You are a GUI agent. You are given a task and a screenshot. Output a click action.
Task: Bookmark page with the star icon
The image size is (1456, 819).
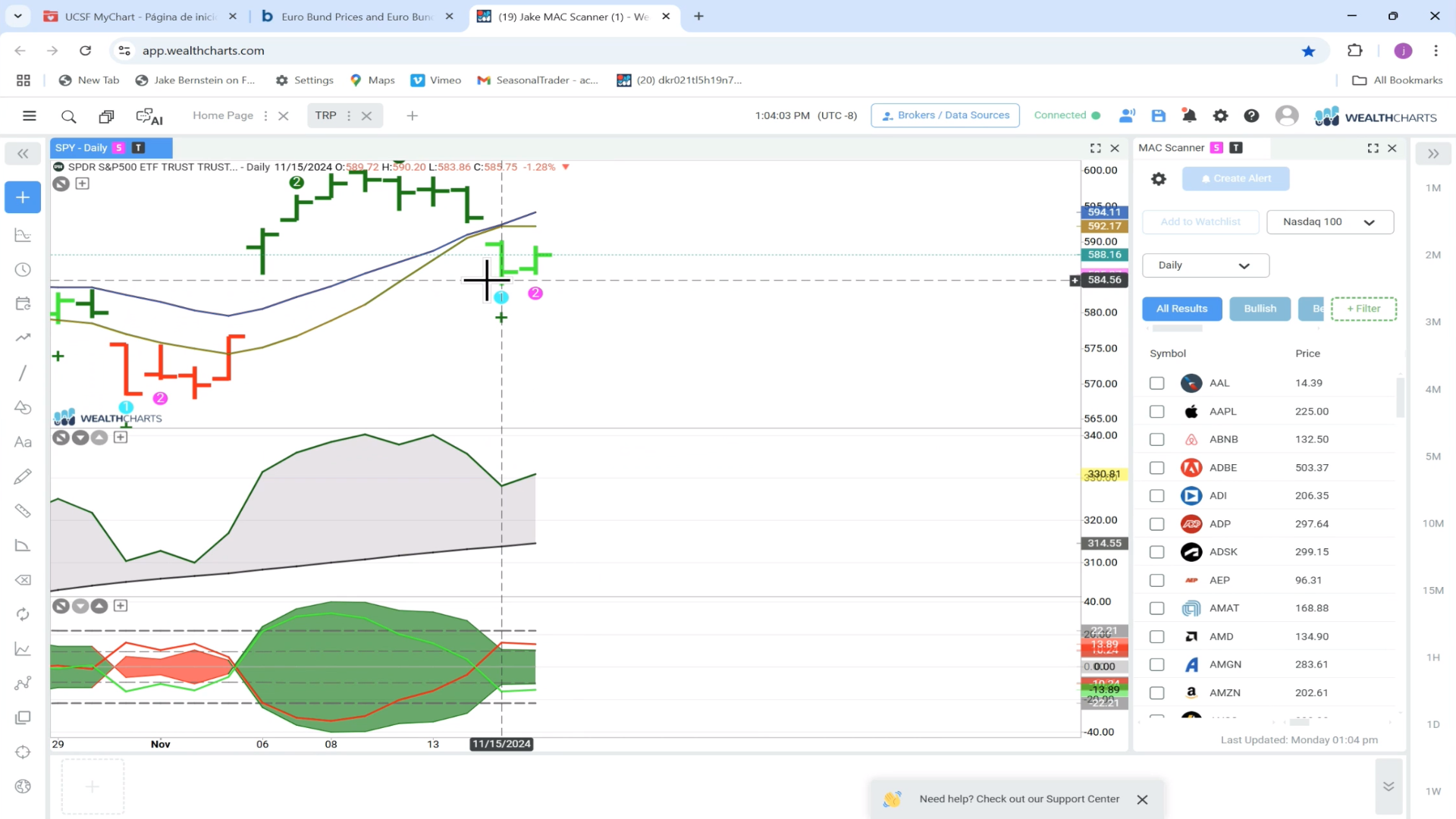(1308, 51)
